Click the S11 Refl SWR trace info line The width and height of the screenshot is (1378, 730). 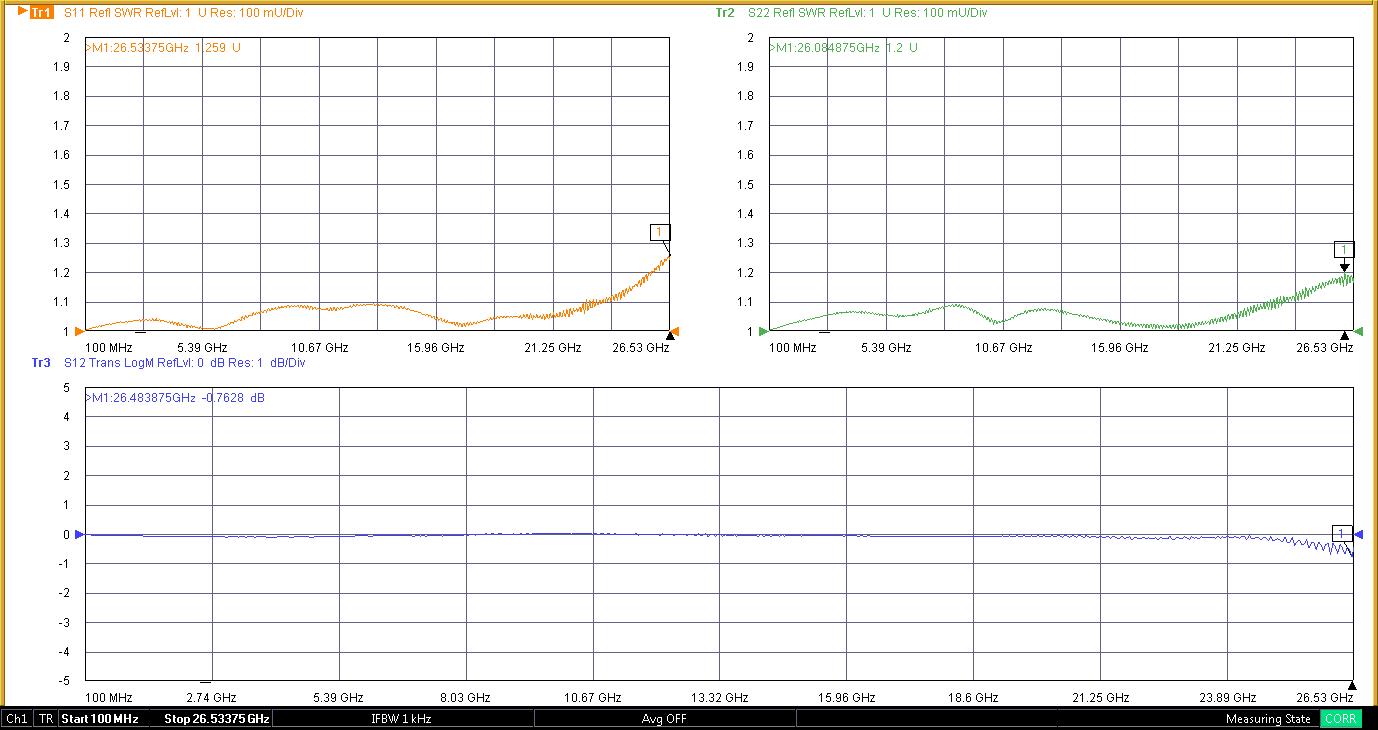(x=183, y=13)
